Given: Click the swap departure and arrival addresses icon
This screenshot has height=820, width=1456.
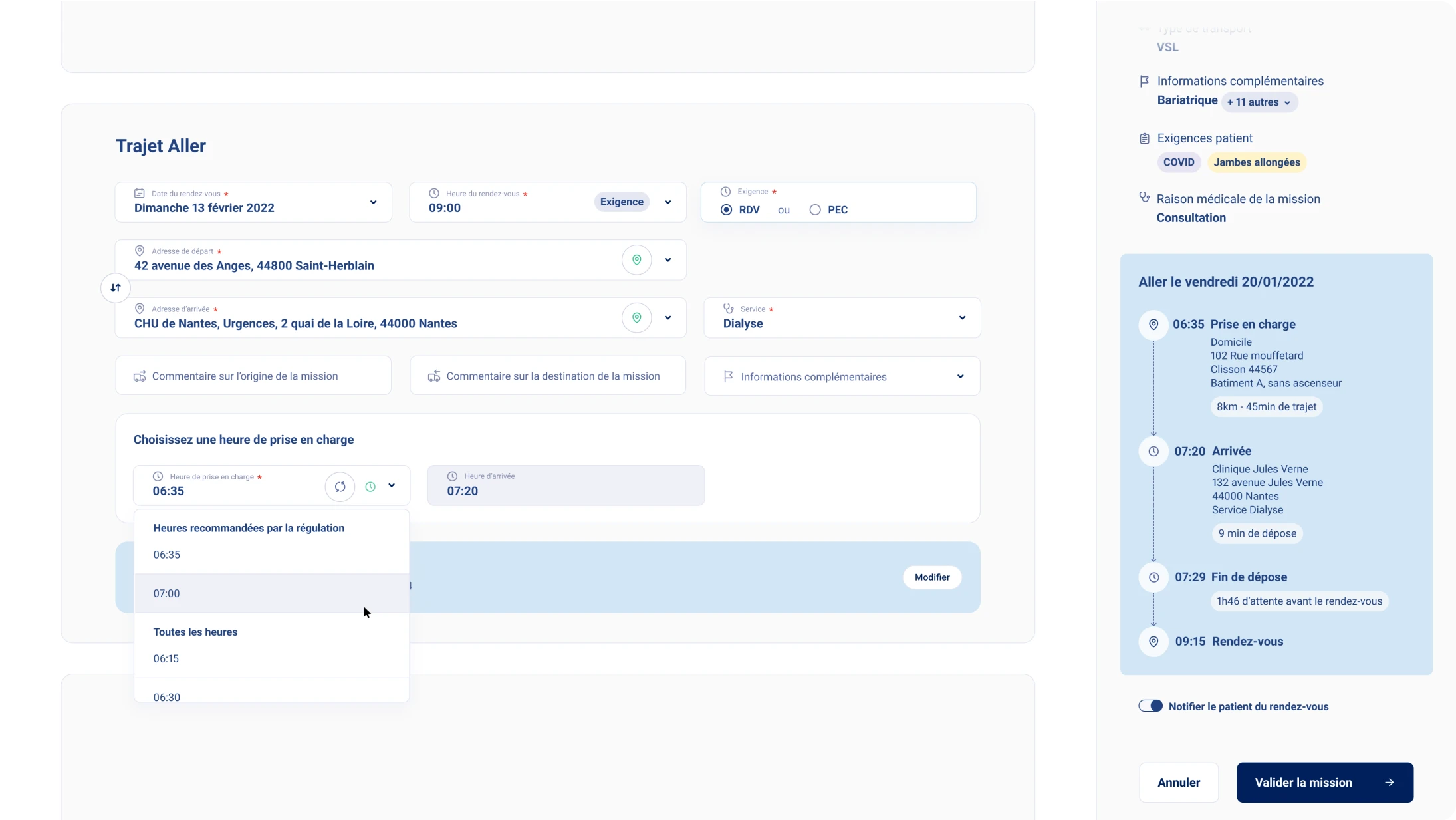Looking at the screenshot, I should point(116,288).
